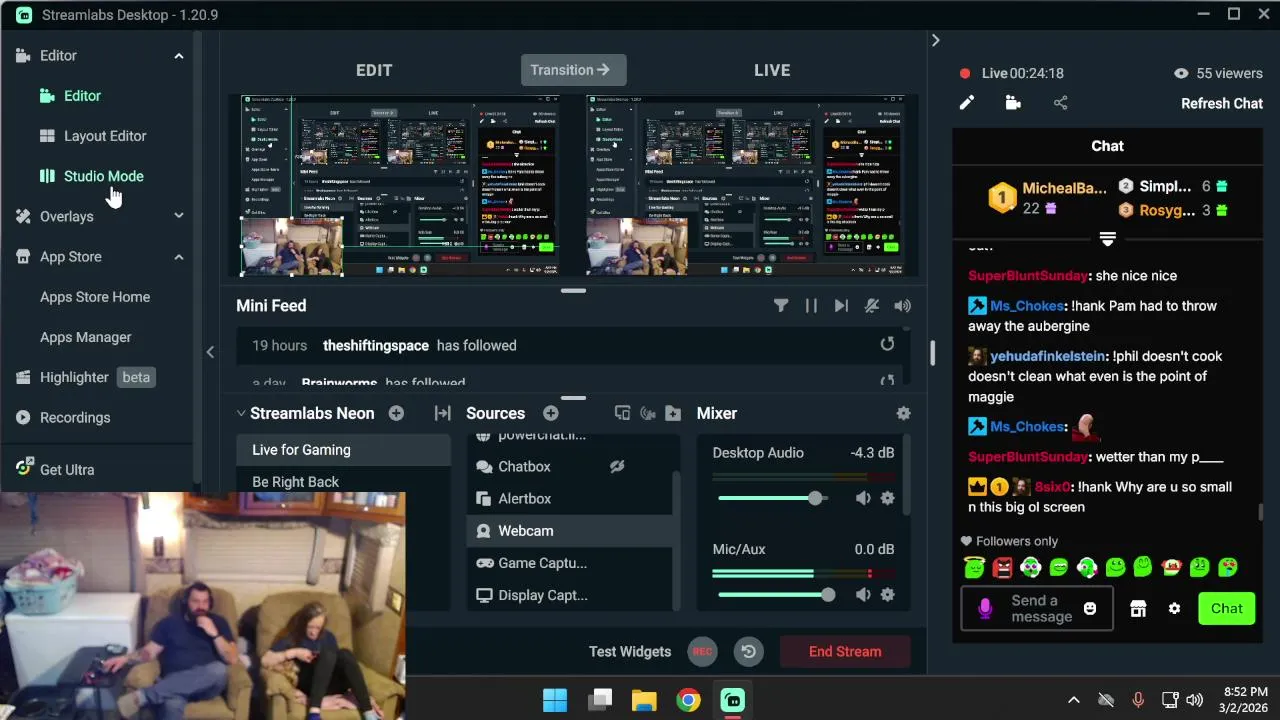This screenshot has width=1280, height=720.
Task: Share the stream with share icon
Action: pos(1060,103)
